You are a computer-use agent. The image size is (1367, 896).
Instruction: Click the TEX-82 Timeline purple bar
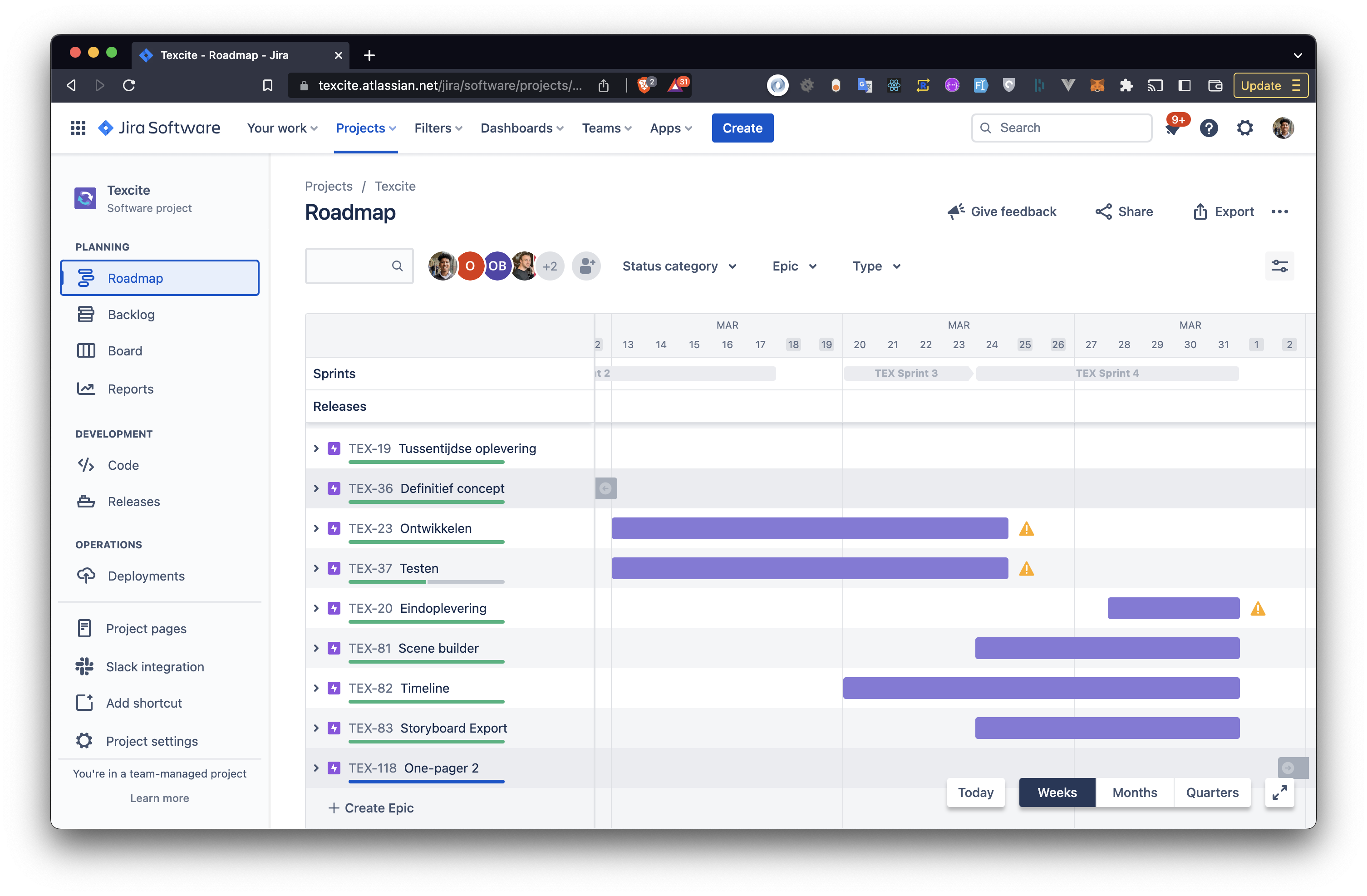click(1041, 688)
